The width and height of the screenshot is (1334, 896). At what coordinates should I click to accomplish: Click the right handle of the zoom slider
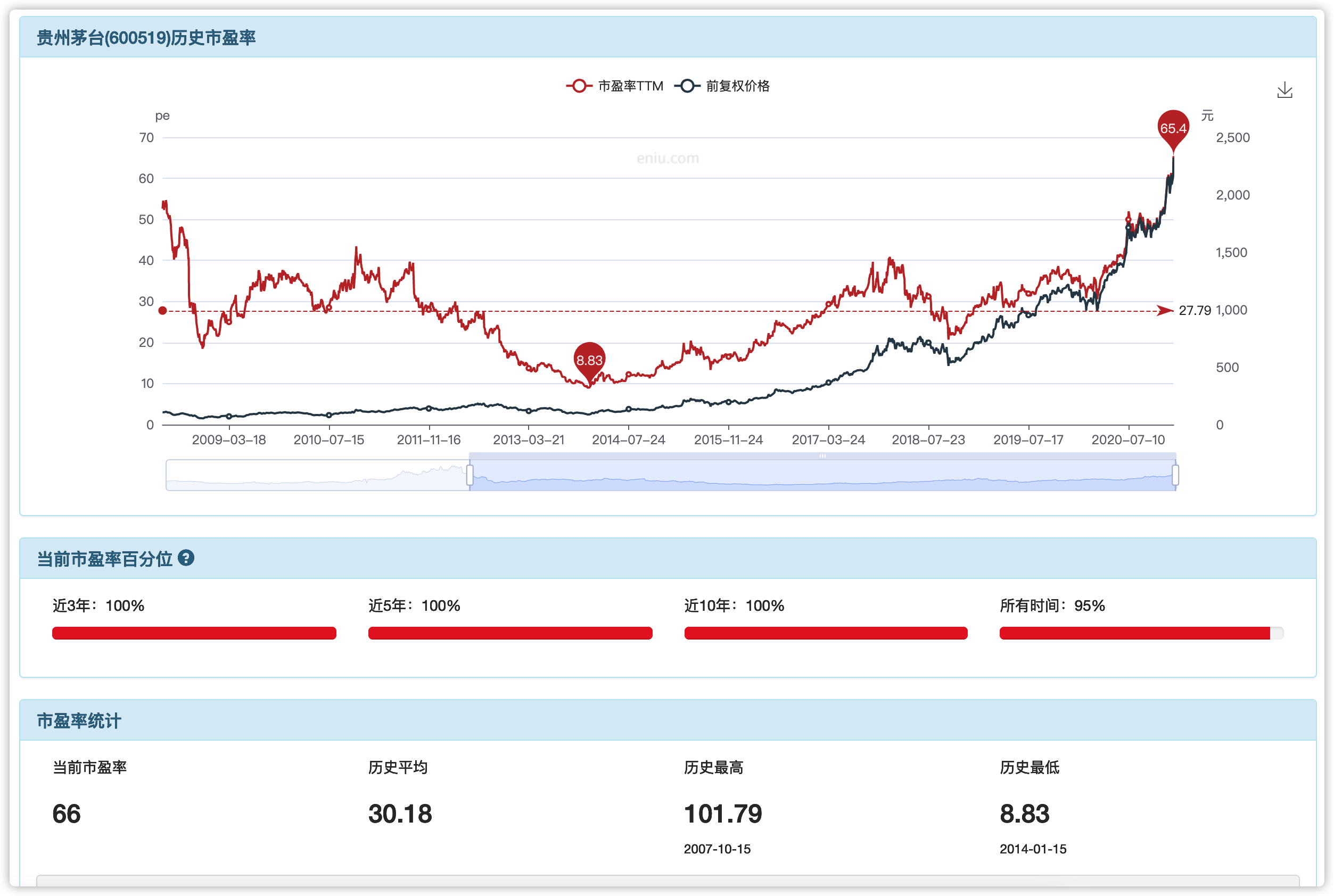coord(1175,475)
